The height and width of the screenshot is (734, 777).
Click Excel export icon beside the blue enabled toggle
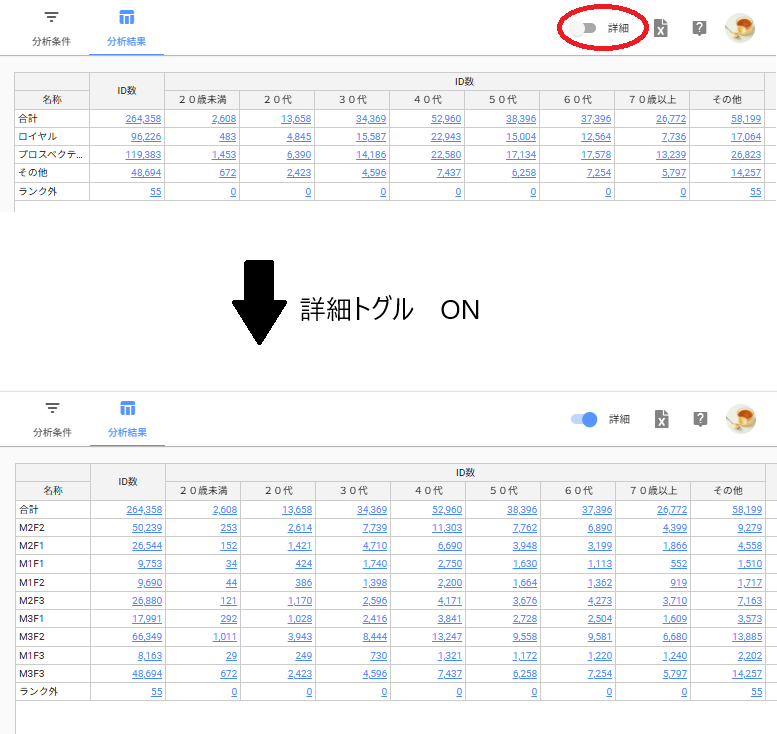pos(661,419)
